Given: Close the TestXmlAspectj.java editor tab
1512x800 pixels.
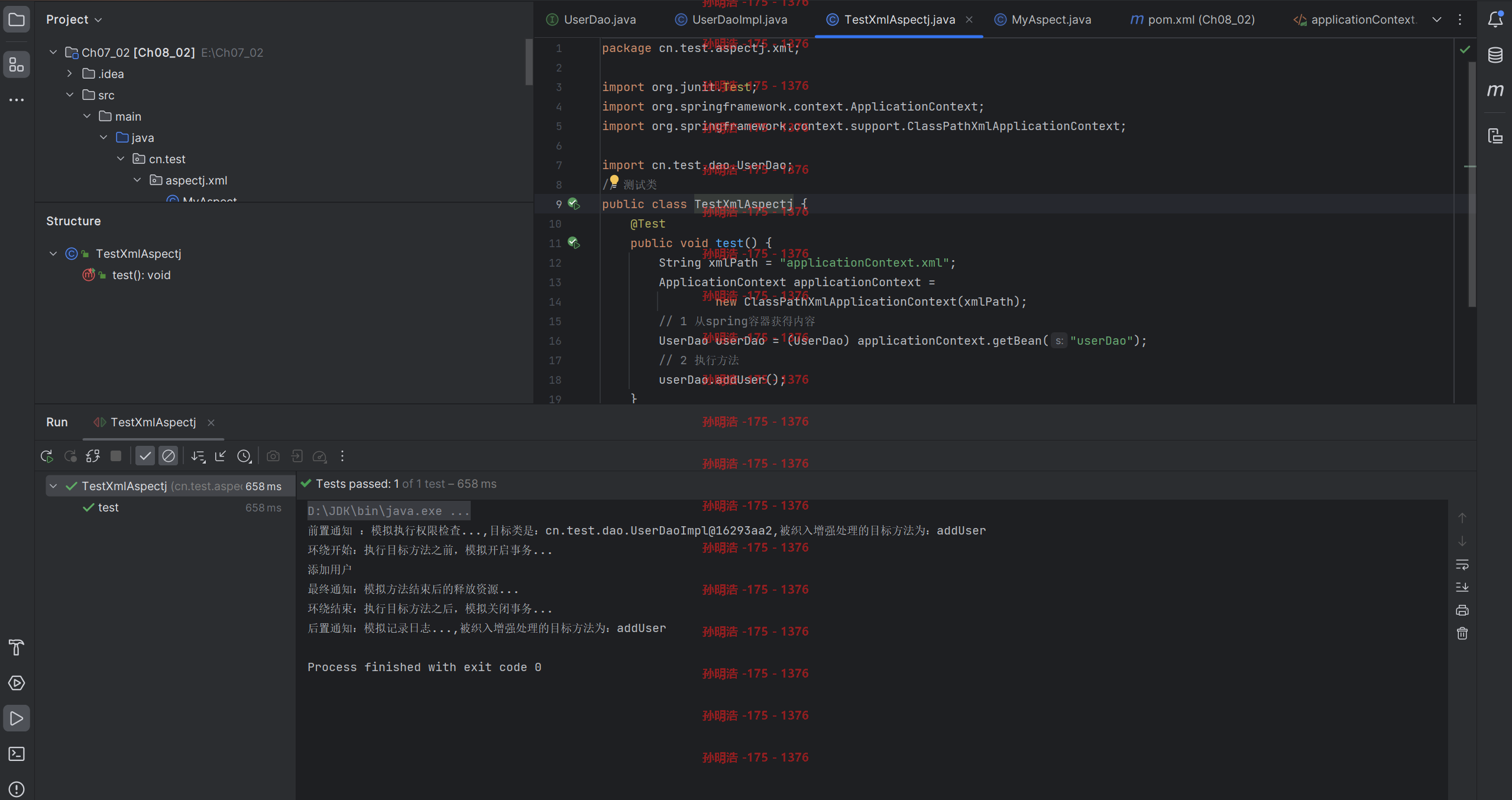Looking at the screenshot, I should coord(969,20).
